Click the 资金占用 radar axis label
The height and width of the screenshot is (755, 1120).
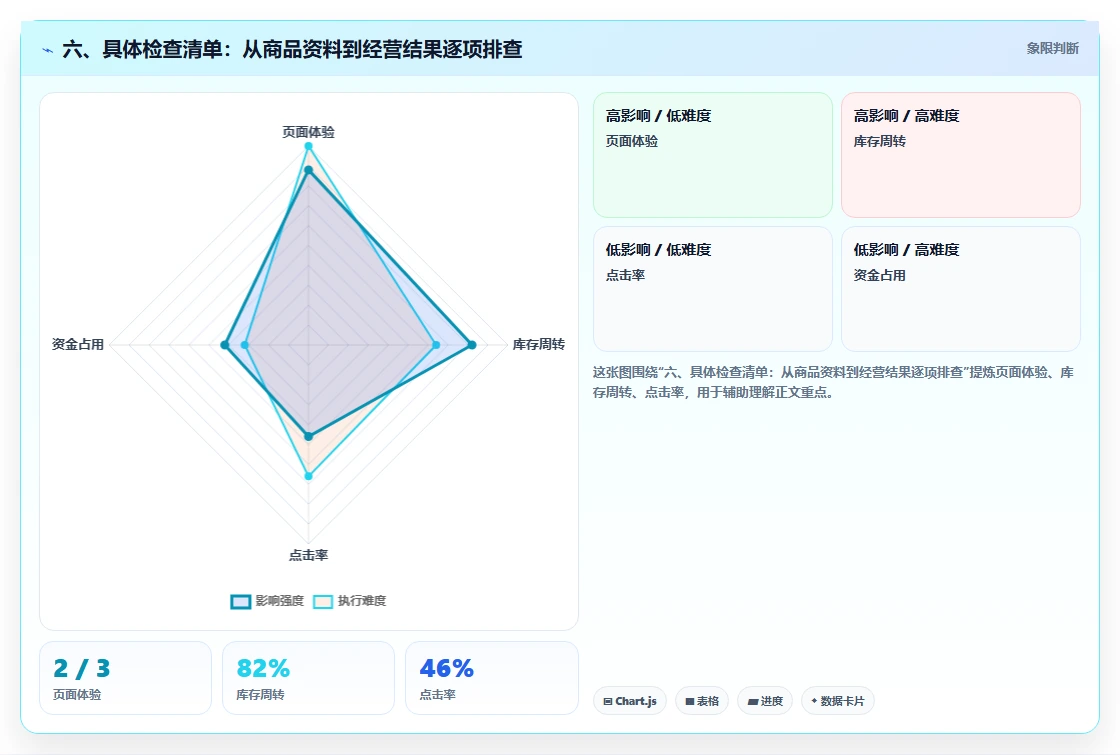[x=78, y=344]
